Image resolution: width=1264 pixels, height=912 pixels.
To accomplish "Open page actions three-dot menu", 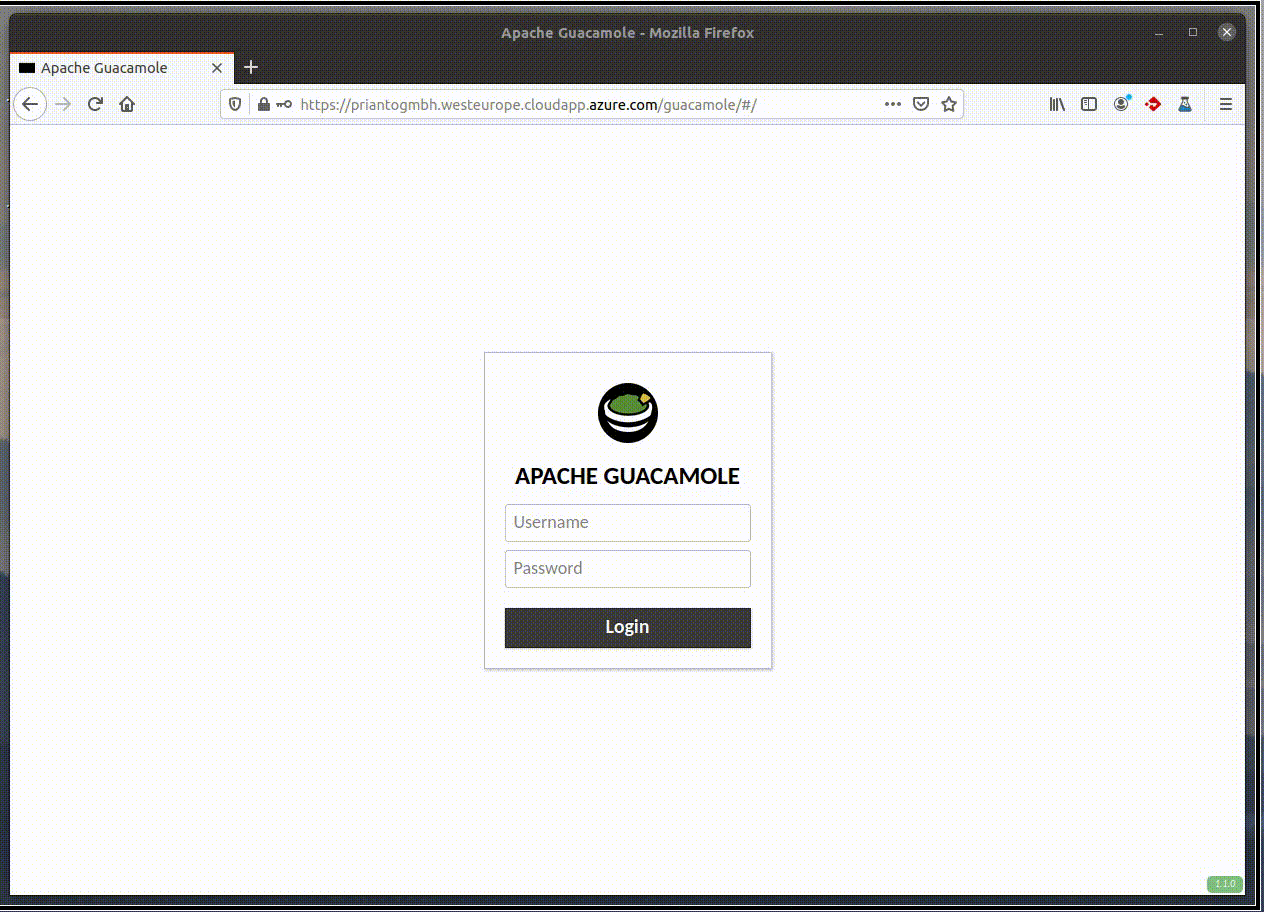I will pos(893,104).
